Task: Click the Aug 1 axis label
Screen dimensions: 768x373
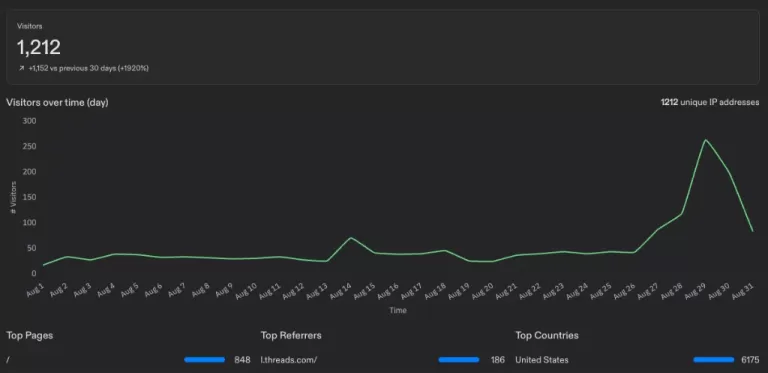Action: pyautogui.click(x=35, y=290)
